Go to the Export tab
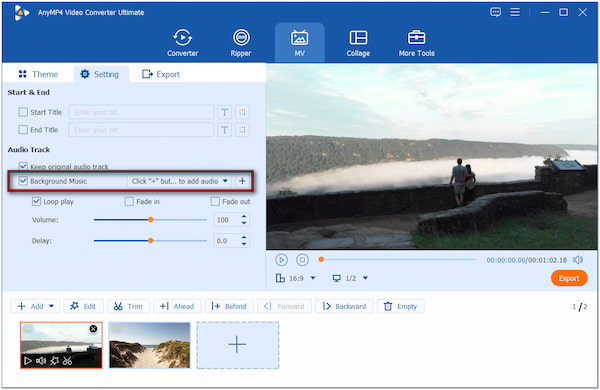Image resolution: width=600 pixels, height=390 pixels. [161, 74]
